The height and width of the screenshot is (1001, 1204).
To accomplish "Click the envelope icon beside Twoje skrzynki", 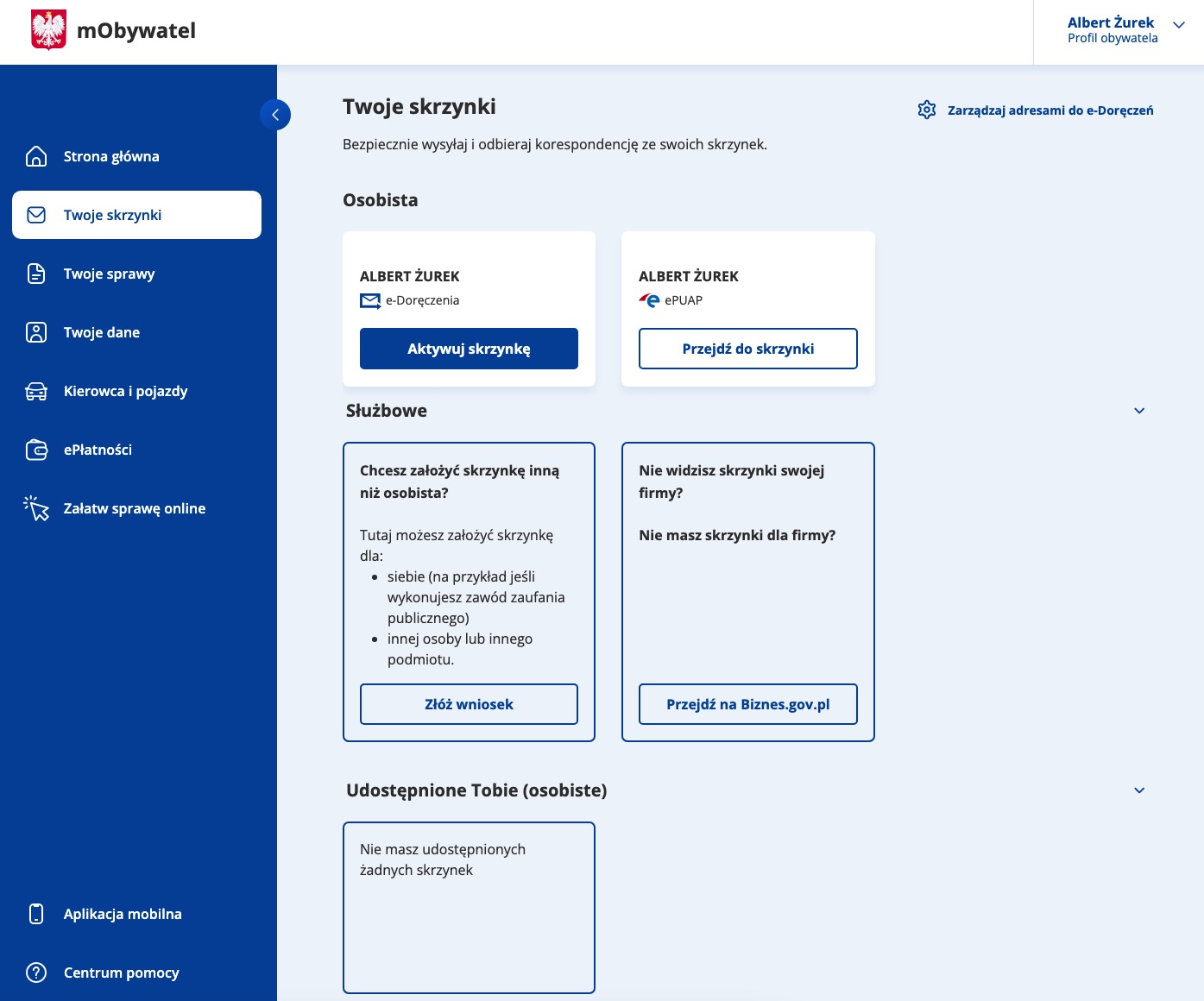I will tap(36, 215).
